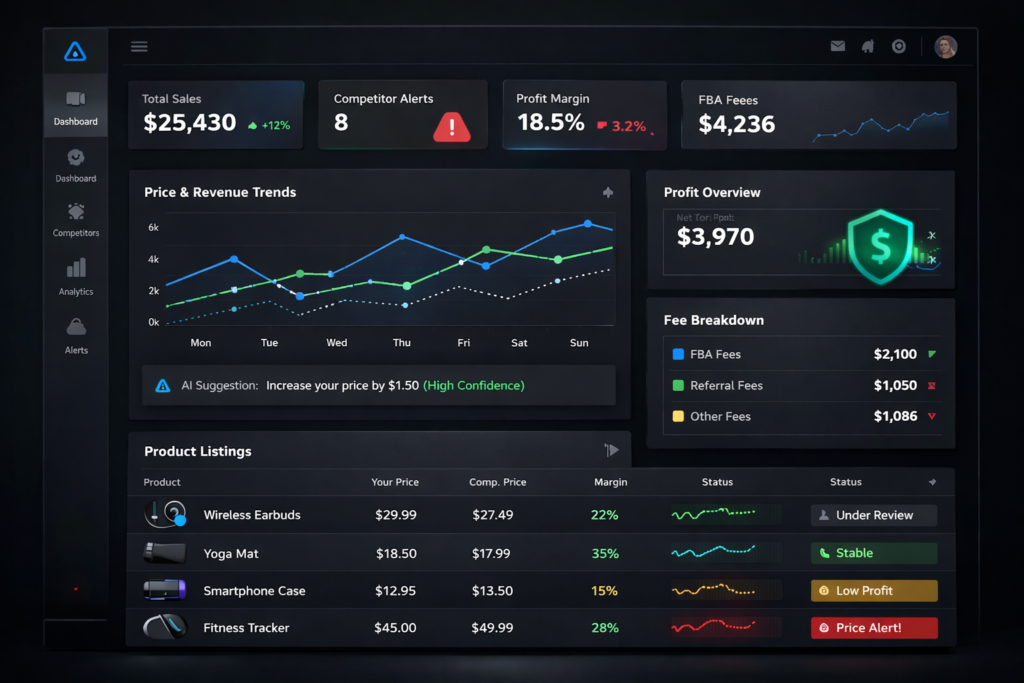Image resolution: width=1024 pixels, height=683 pixels.
Task: Expand Product Listings with the arrow icon
Action: pyautogui.click(x=612, y=451)
